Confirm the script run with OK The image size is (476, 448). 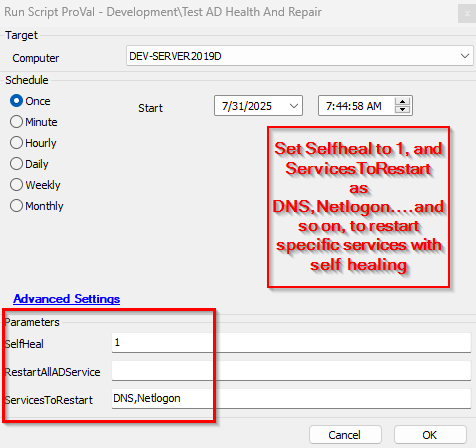430,435
